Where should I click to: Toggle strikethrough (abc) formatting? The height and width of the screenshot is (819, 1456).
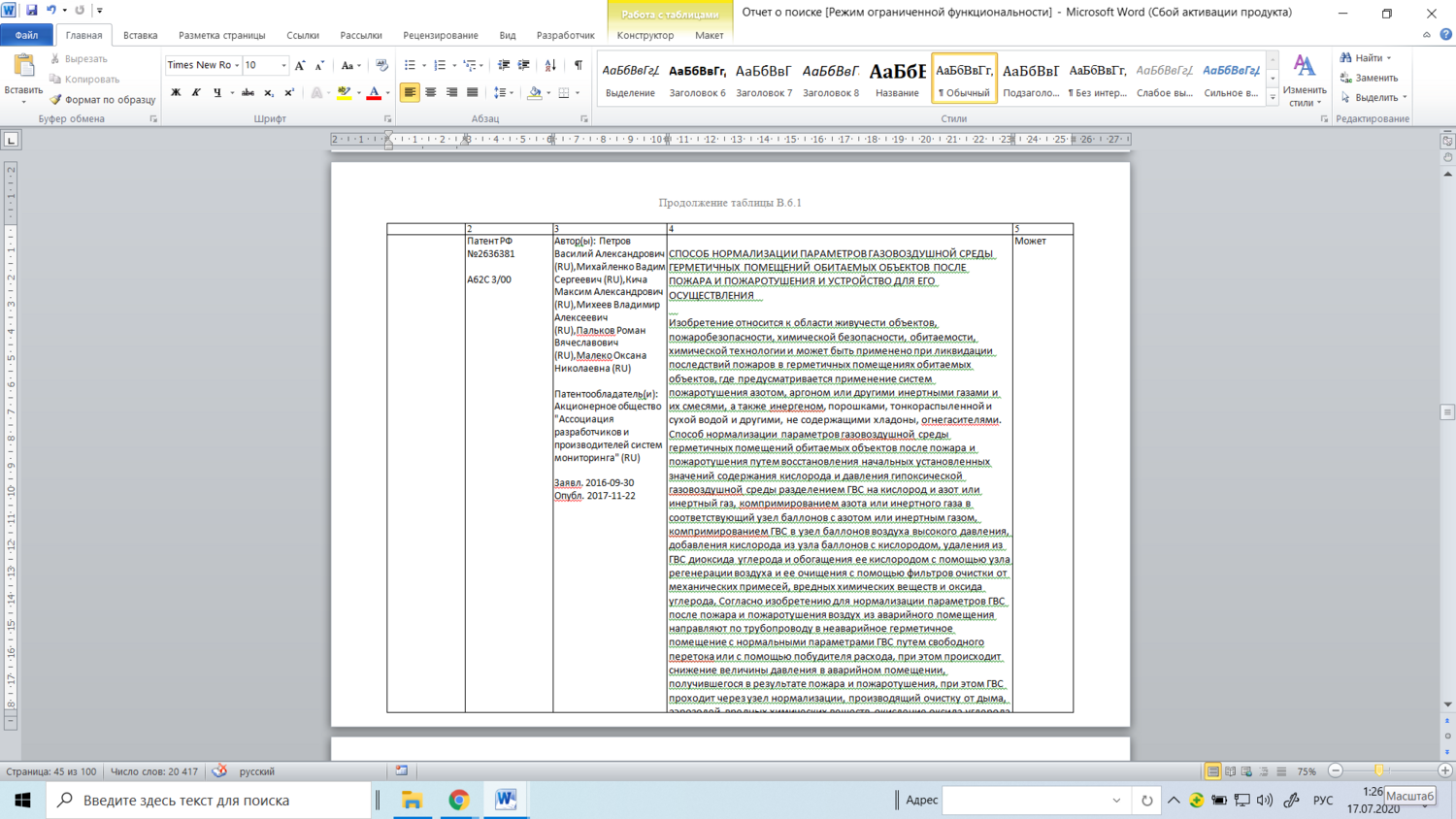tap(248, 93)
